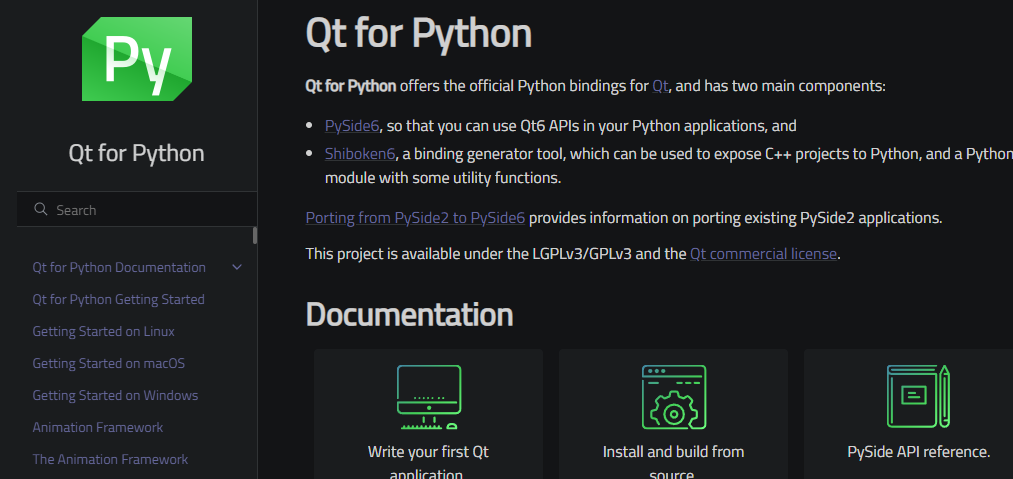Follow the Shiboken6 link
The width and height of the screenshot is (1013, 479).
tap(360, 154)
